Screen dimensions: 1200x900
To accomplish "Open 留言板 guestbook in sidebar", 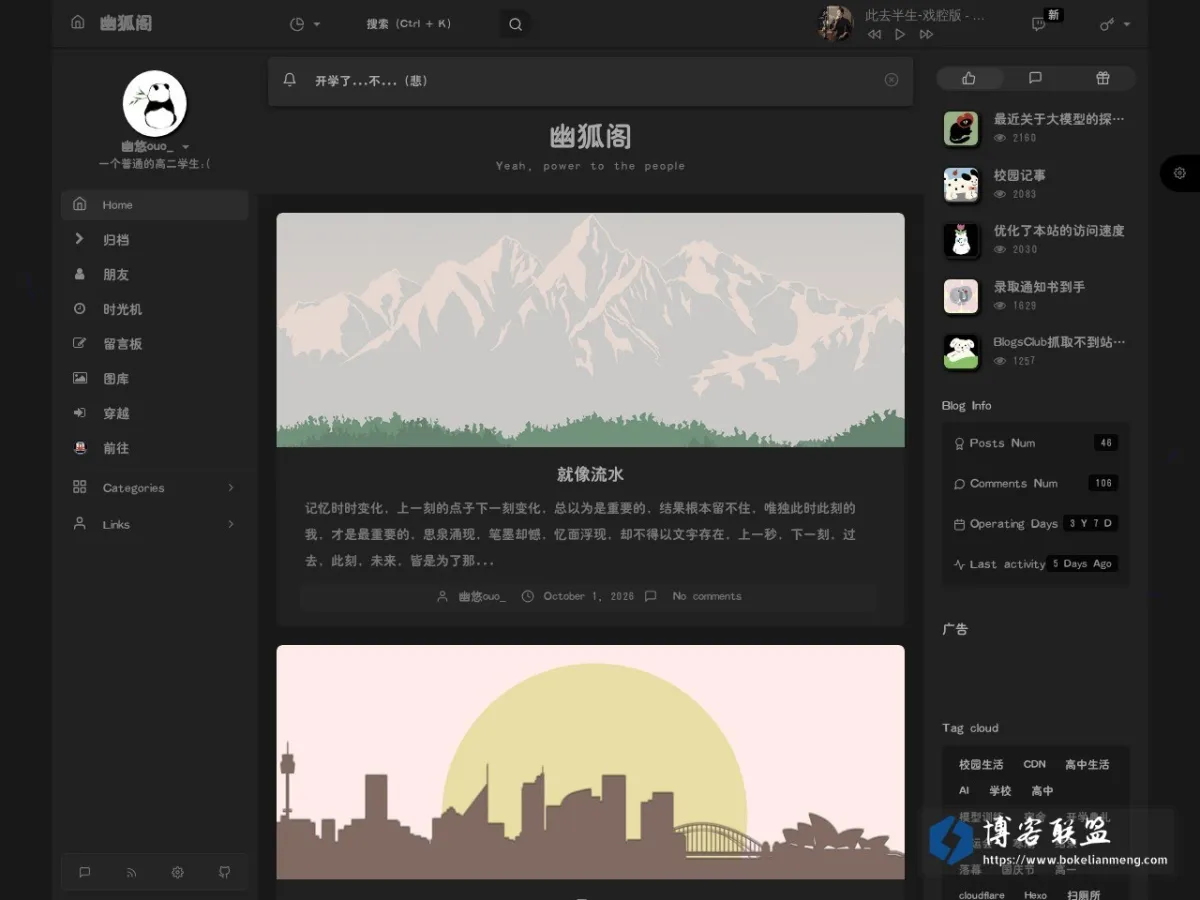I will pyautogui.click(x=155, y=344).
